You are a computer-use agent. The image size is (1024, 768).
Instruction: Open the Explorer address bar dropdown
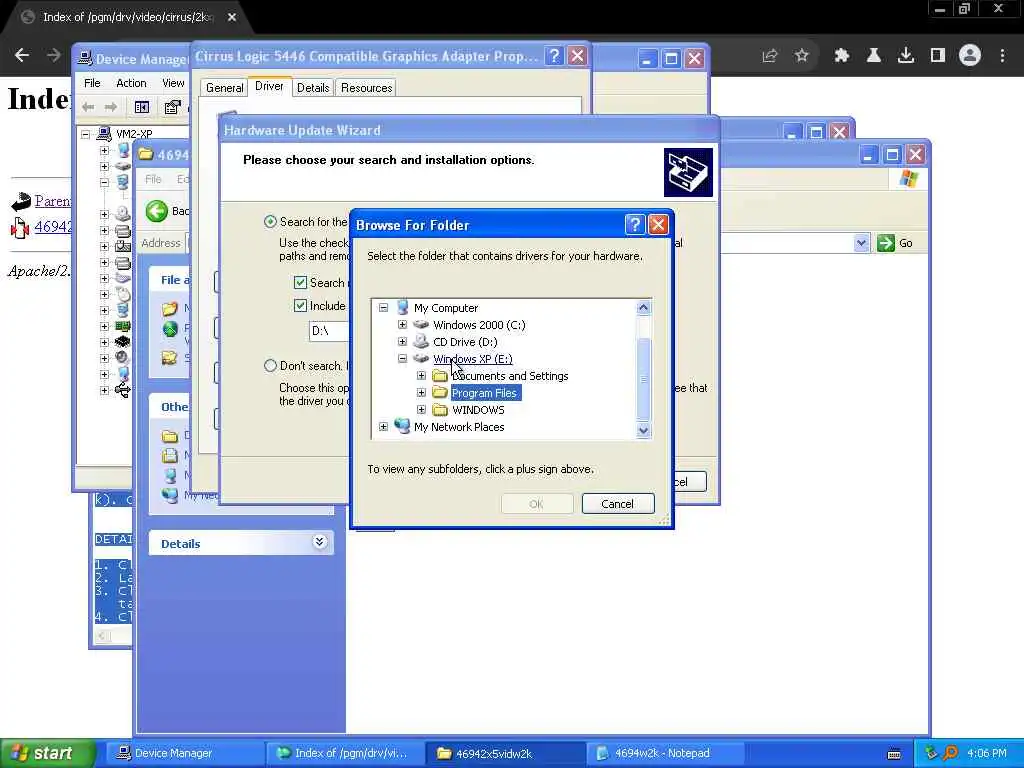(861, 243)
